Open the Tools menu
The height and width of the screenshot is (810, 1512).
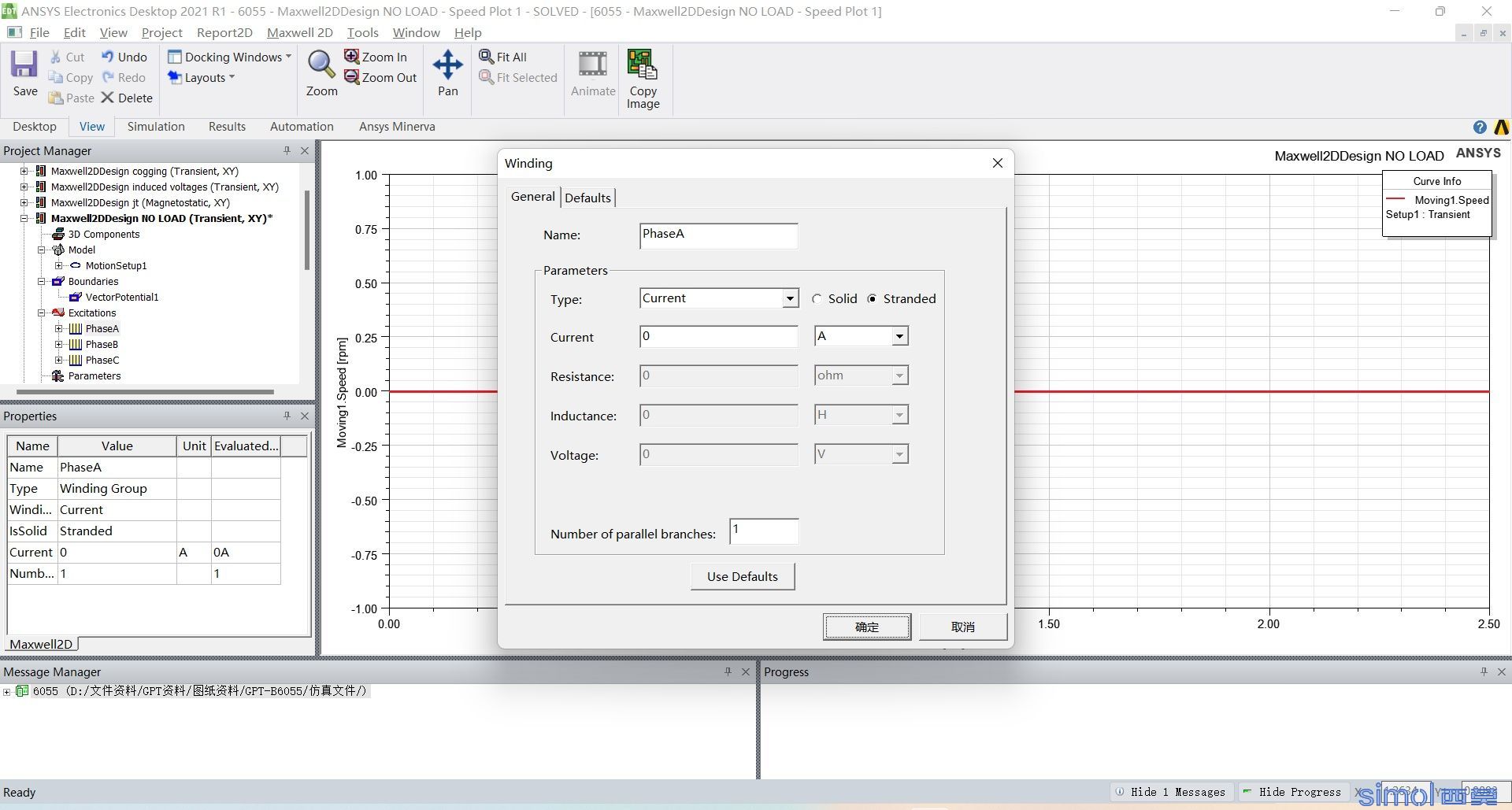362,32
